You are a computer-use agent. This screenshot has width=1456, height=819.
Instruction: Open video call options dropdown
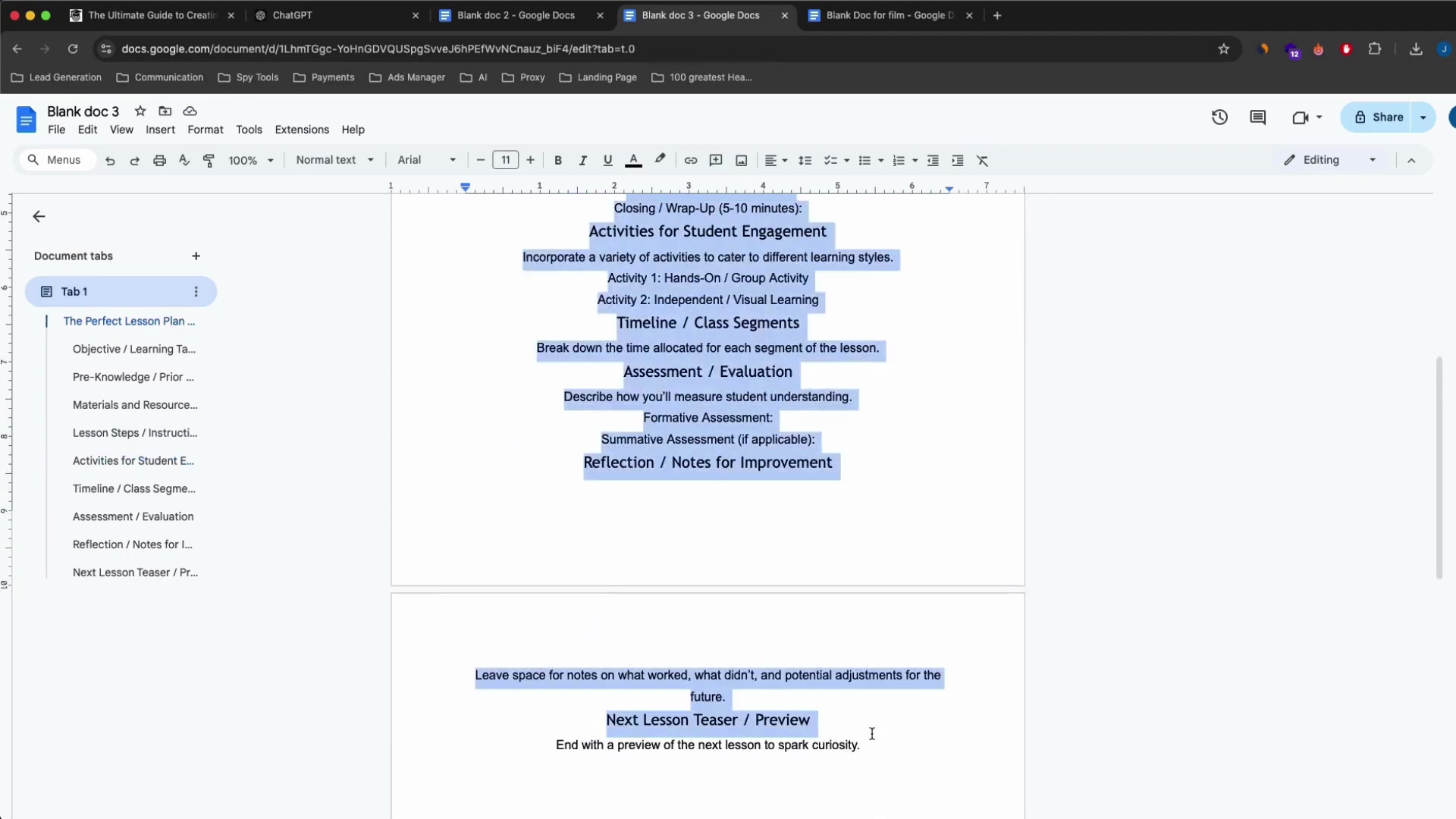pos(1319,118)
